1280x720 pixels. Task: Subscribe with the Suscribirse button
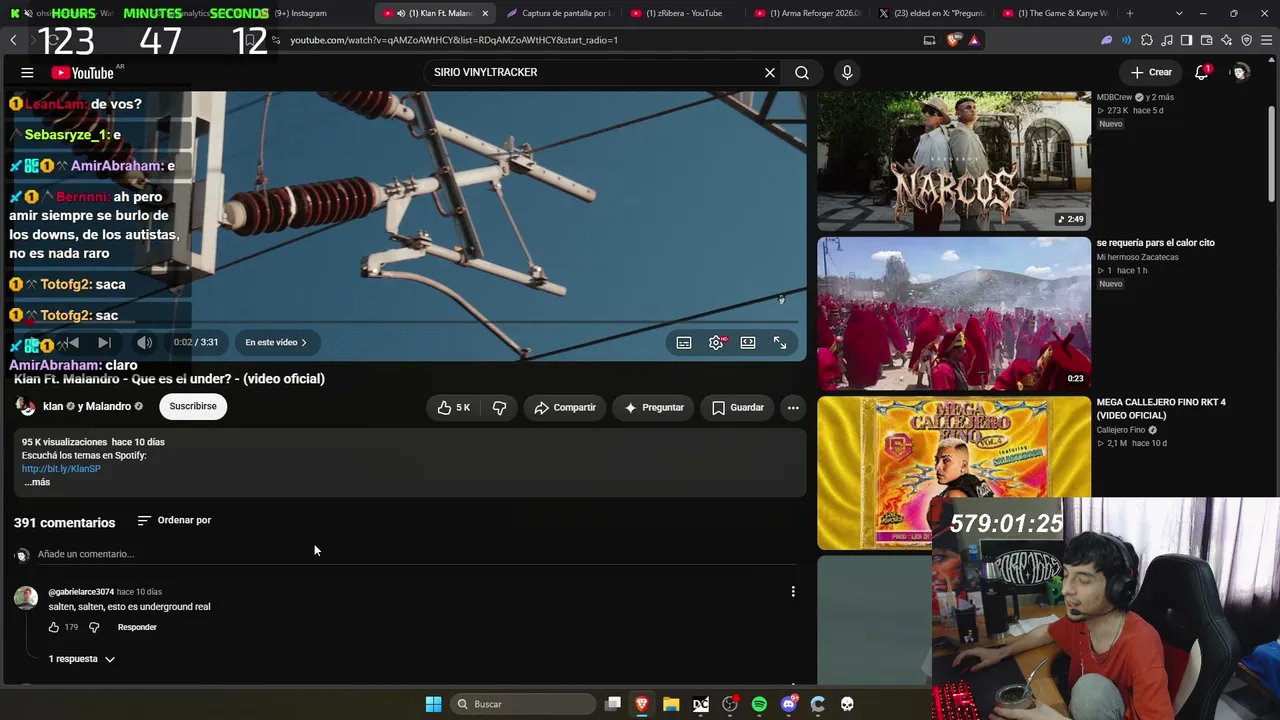(x=193, y=406)
